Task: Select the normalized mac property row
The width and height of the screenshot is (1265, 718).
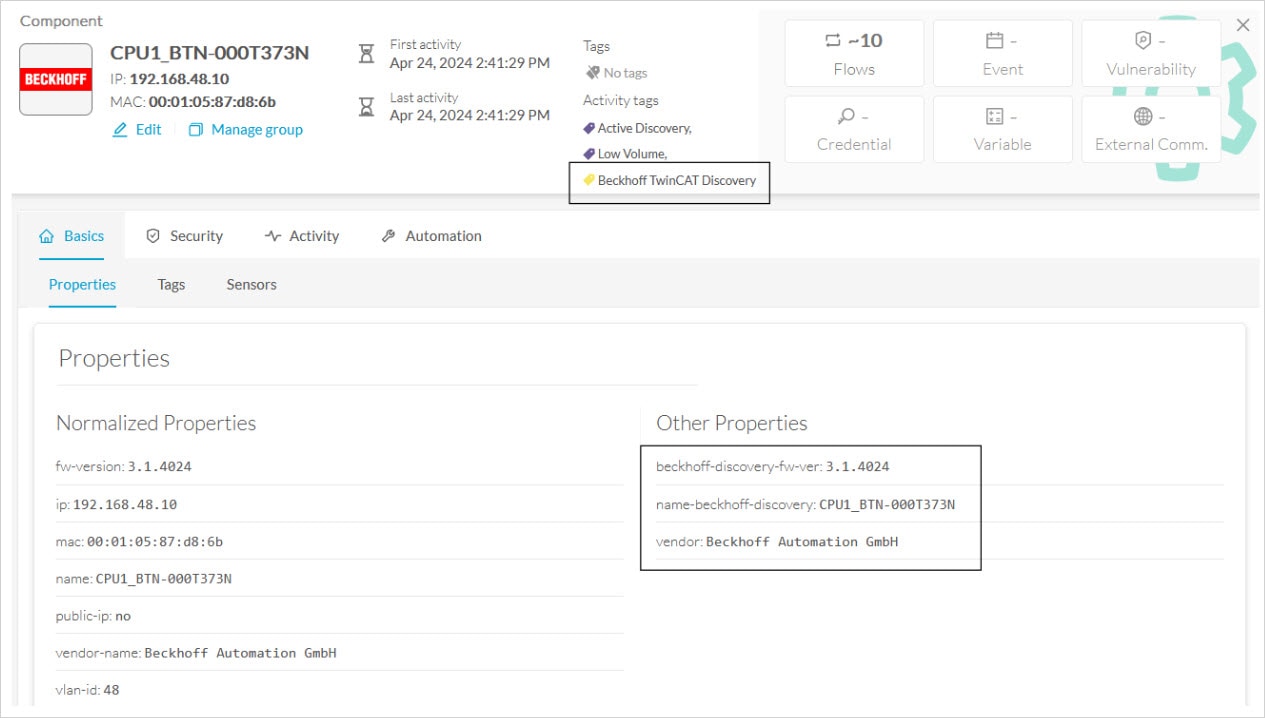Action: (x=339, y=541)
